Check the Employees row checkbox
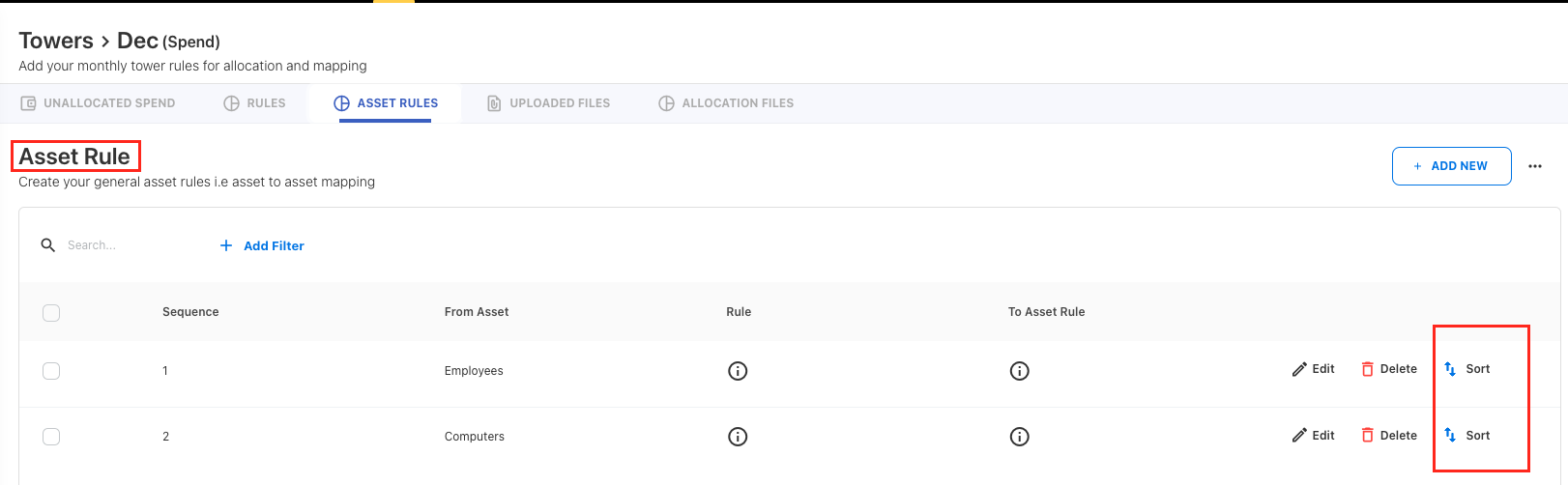Viewport: 1568px width, 485px height. point(51,371)
